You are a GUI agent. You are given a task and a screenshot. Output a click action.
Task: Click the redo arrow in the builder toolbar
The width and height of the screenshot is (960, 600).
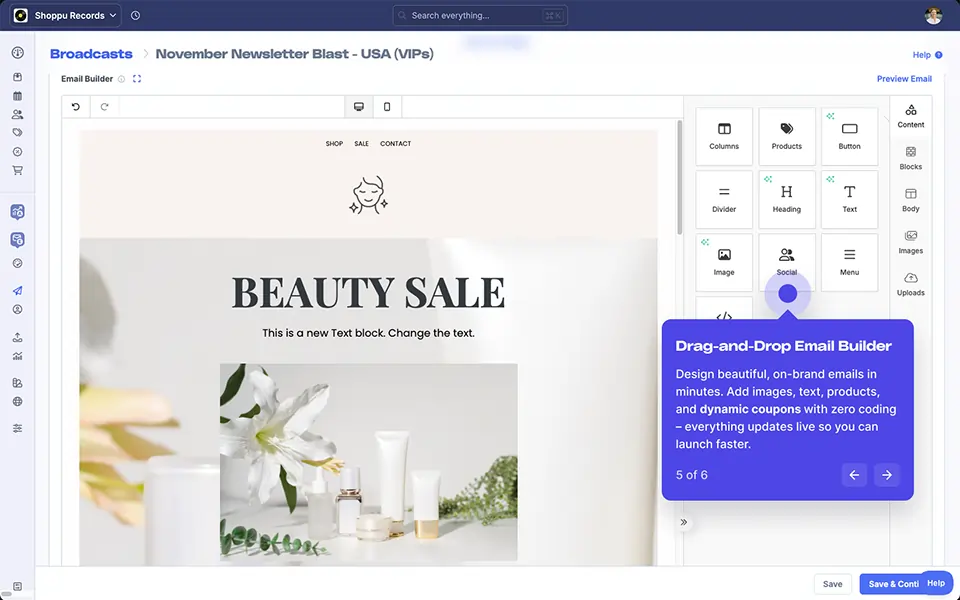104,106
